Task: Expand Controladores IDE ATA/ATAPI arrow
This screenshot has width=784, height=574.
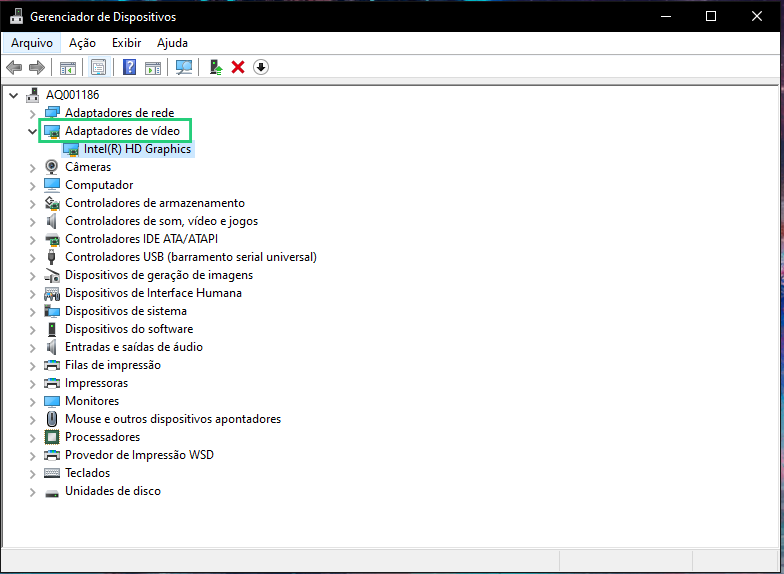Action: pyautogui.click(x=32, y=240)
